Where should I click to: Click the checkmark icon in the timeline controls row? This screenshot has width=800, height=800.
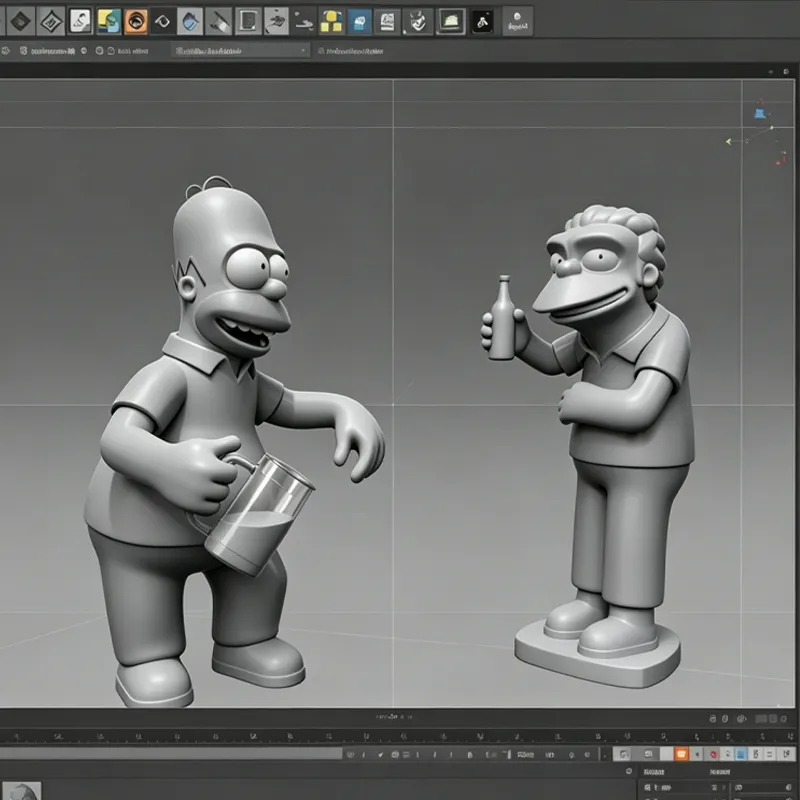pyautogui.click(x=380, y=755)
